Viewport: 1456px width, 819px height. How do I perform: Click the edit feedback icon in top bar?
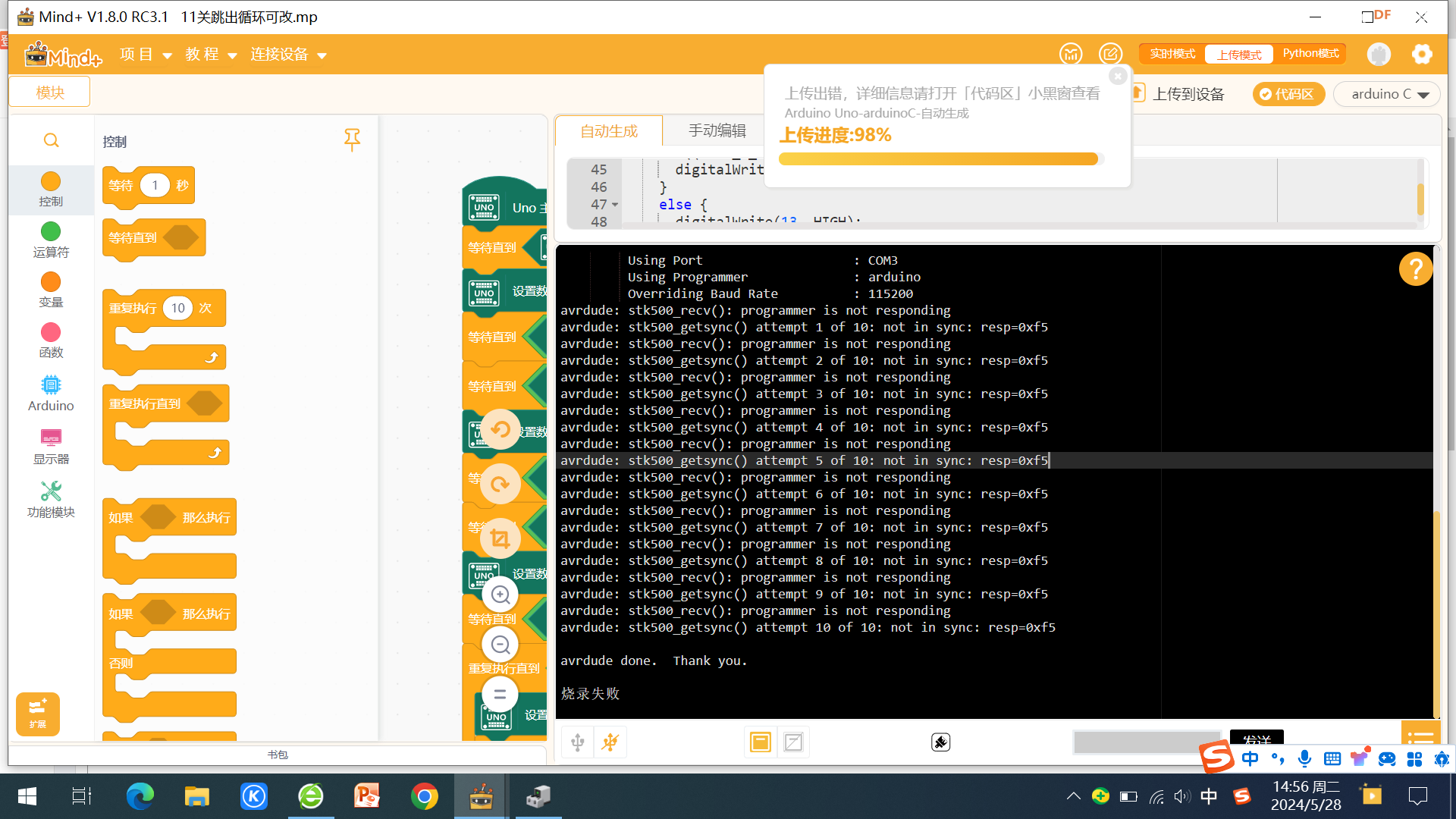click(1111, 54)
